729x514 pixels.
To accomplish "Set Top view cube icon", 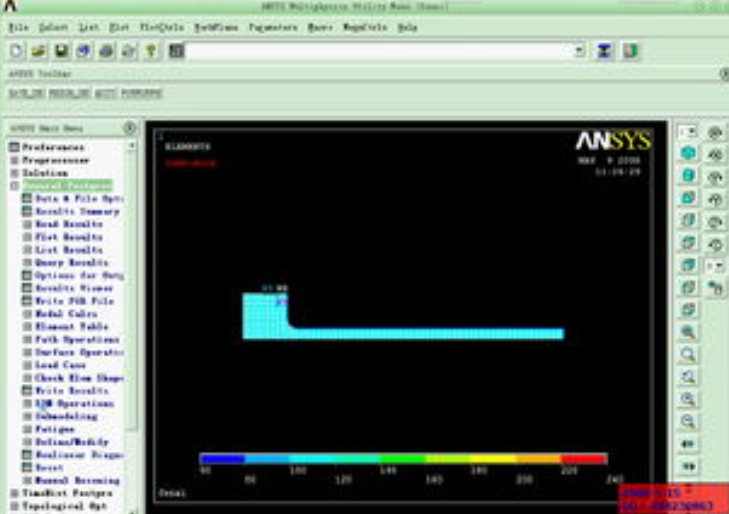I will tap(688, 242).
